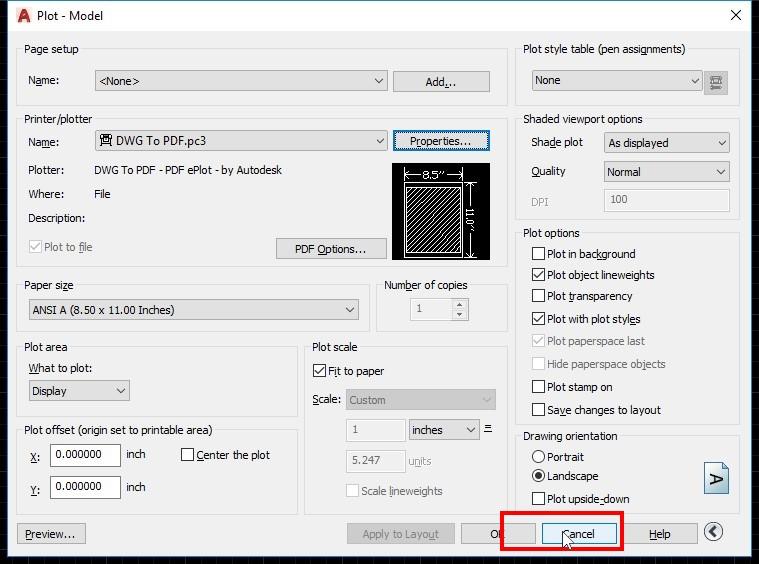
Task: Select Landscape orientation radio button
Action: pyautogui.click(x=538, y=476)
